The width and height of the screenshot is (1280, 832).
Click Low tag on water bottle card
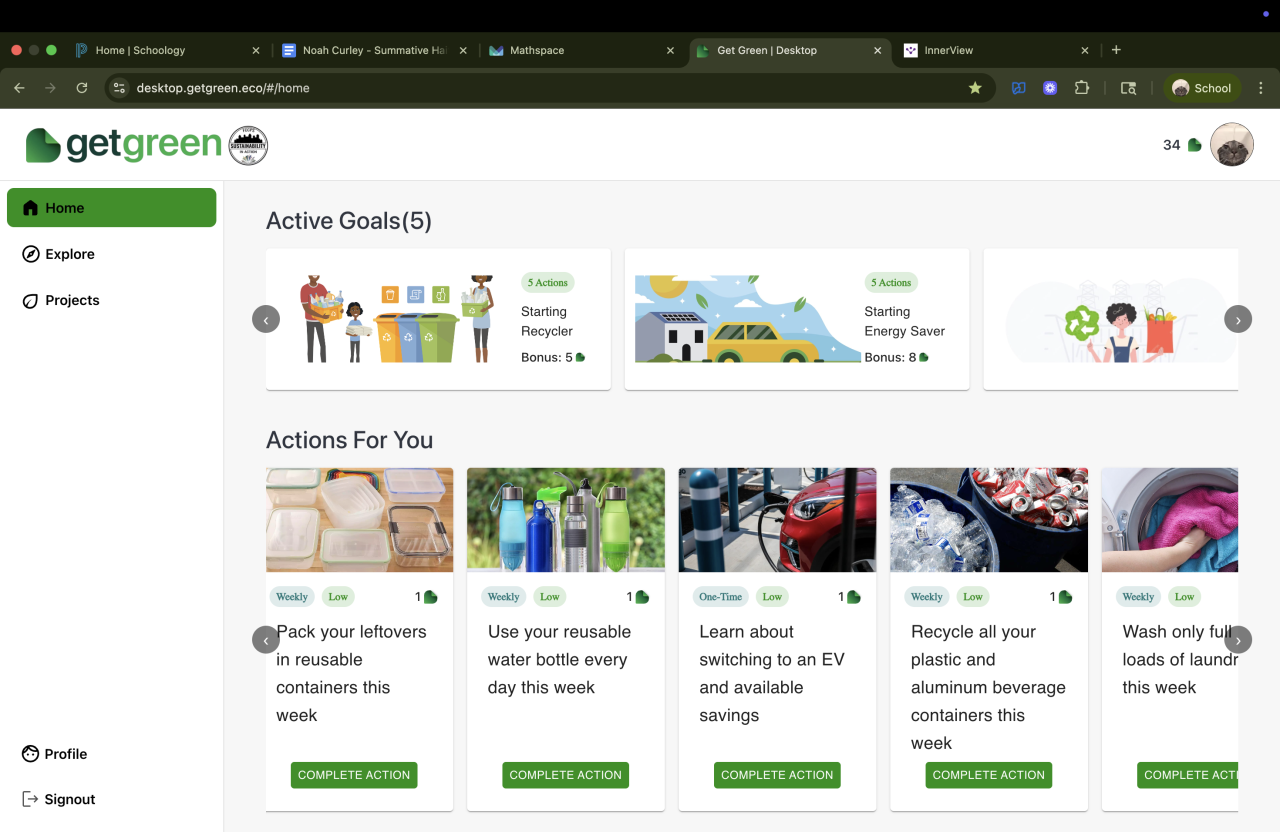coord(550,597)
